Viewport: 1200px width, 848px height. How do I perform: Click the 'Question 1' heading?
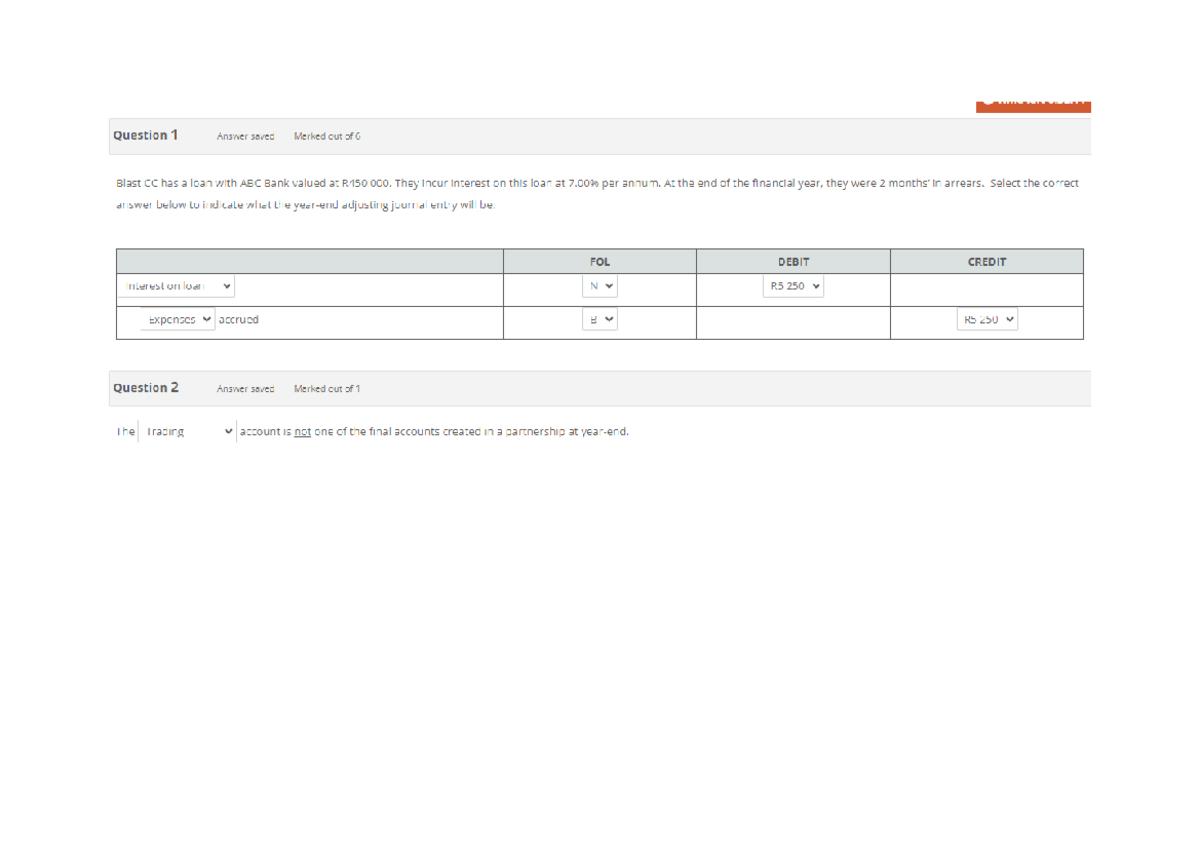click(146, 135)
